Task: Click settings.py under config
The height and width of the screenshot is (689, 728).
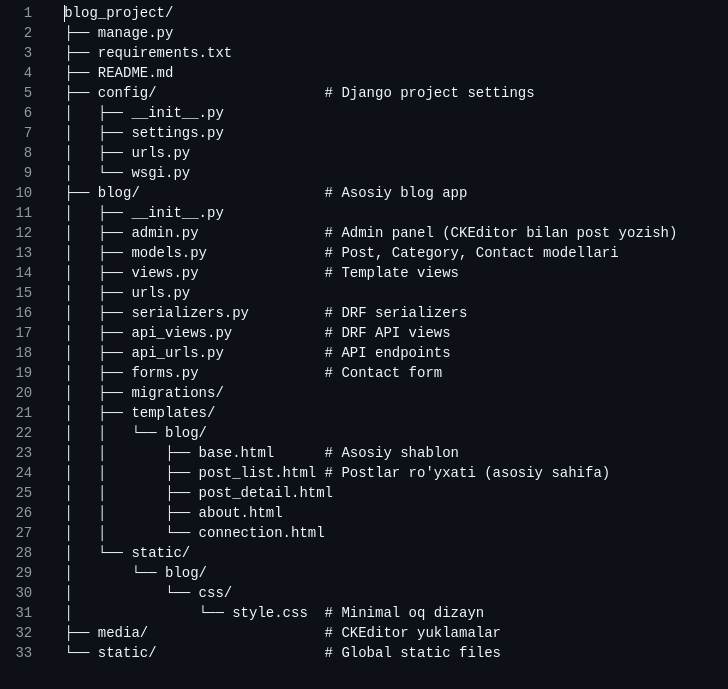Action: (177, 133)
